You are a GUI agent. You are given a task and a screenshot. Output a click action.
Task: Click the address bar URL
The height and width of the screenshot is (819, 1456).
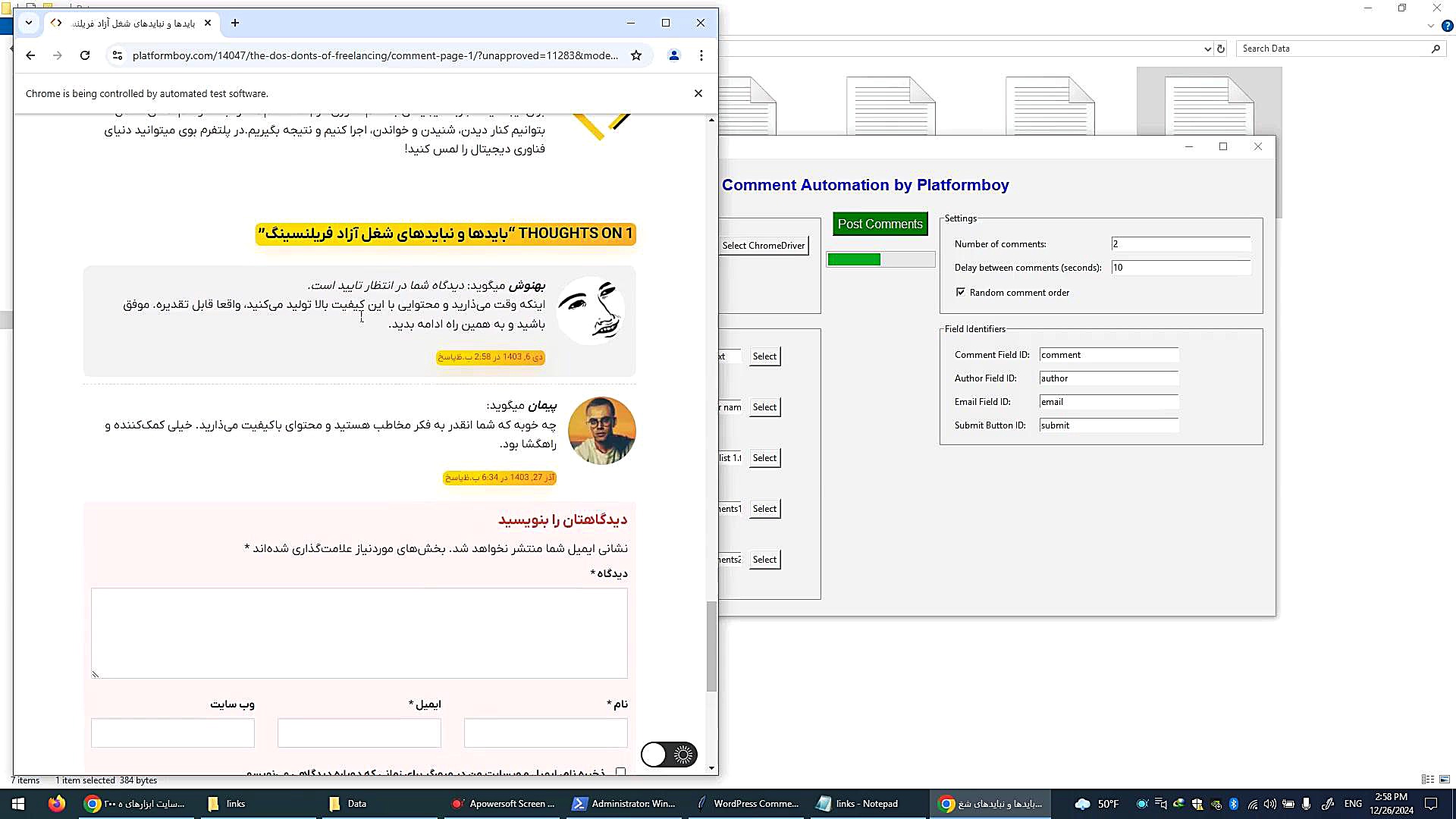375,55
